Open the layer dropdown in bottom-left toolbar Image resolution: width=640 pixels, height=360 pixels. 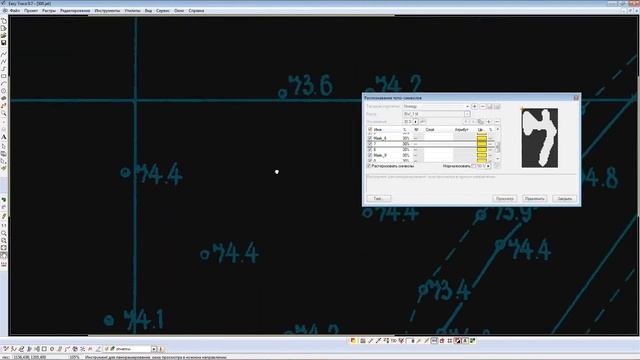[154, 349]
